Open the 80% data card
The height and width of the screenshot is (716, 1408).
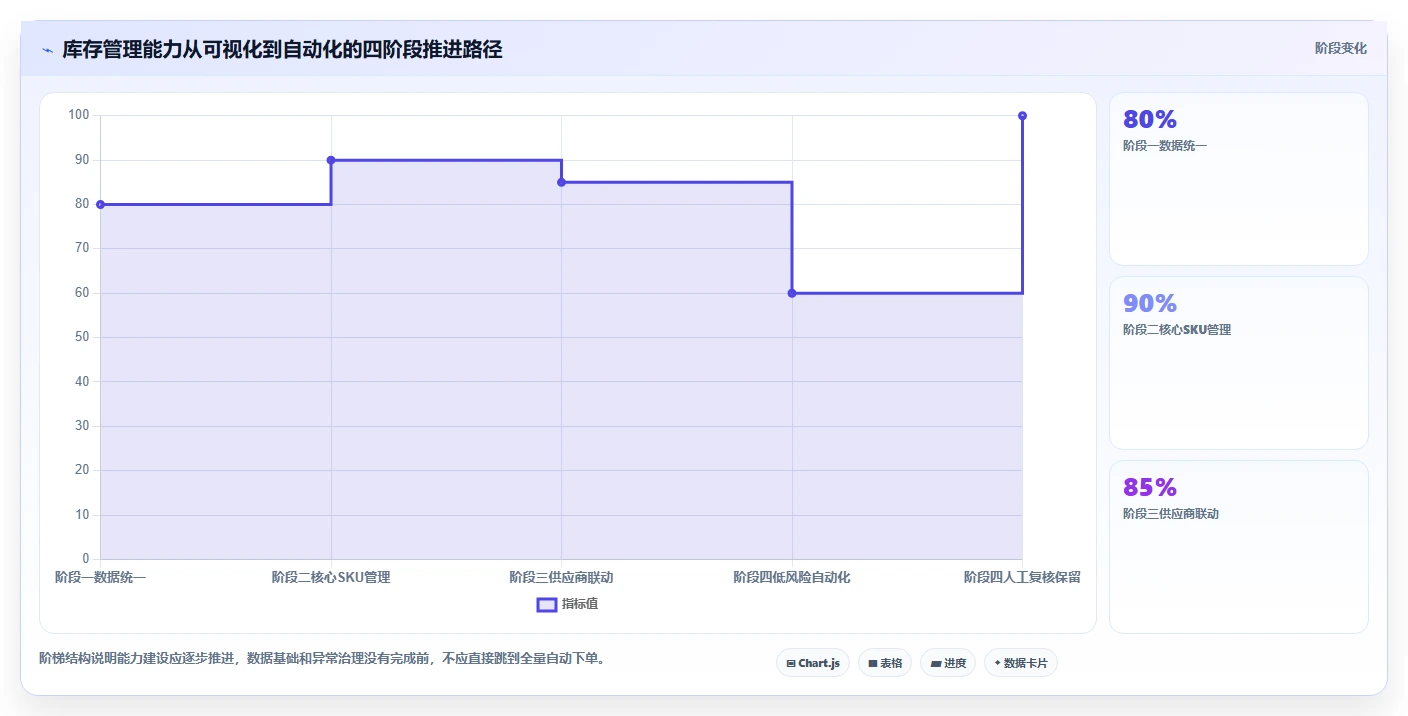[x=1239, y=179]
